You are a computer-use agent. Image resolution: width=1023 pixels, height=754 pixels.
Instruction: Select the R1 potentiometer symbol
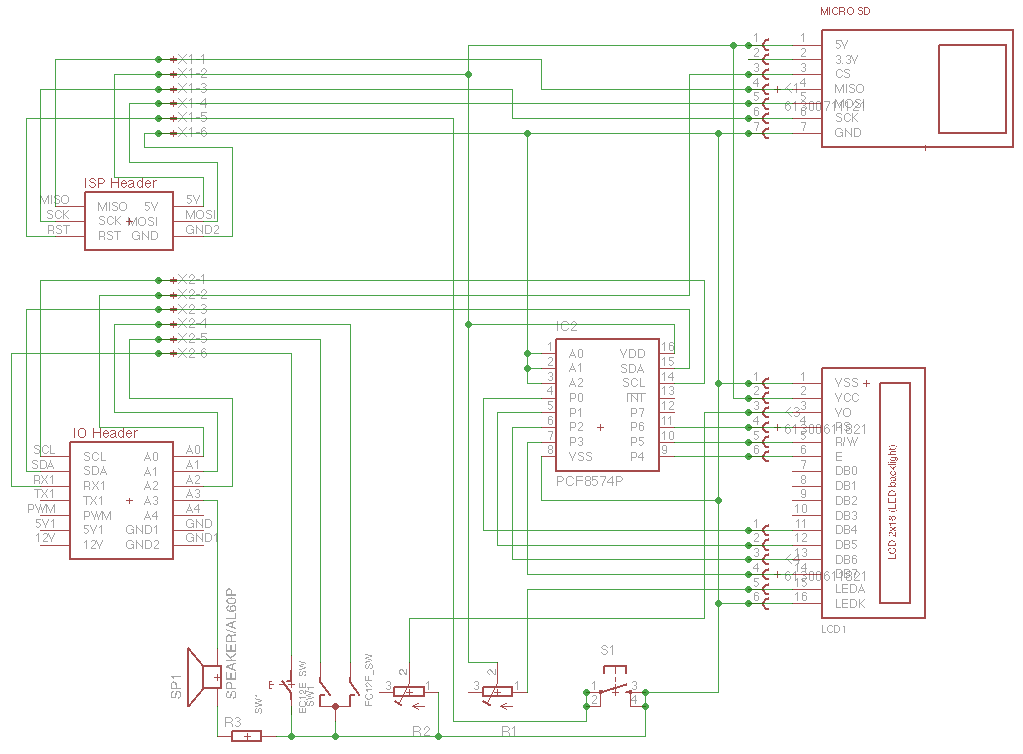tap(497, 692)
